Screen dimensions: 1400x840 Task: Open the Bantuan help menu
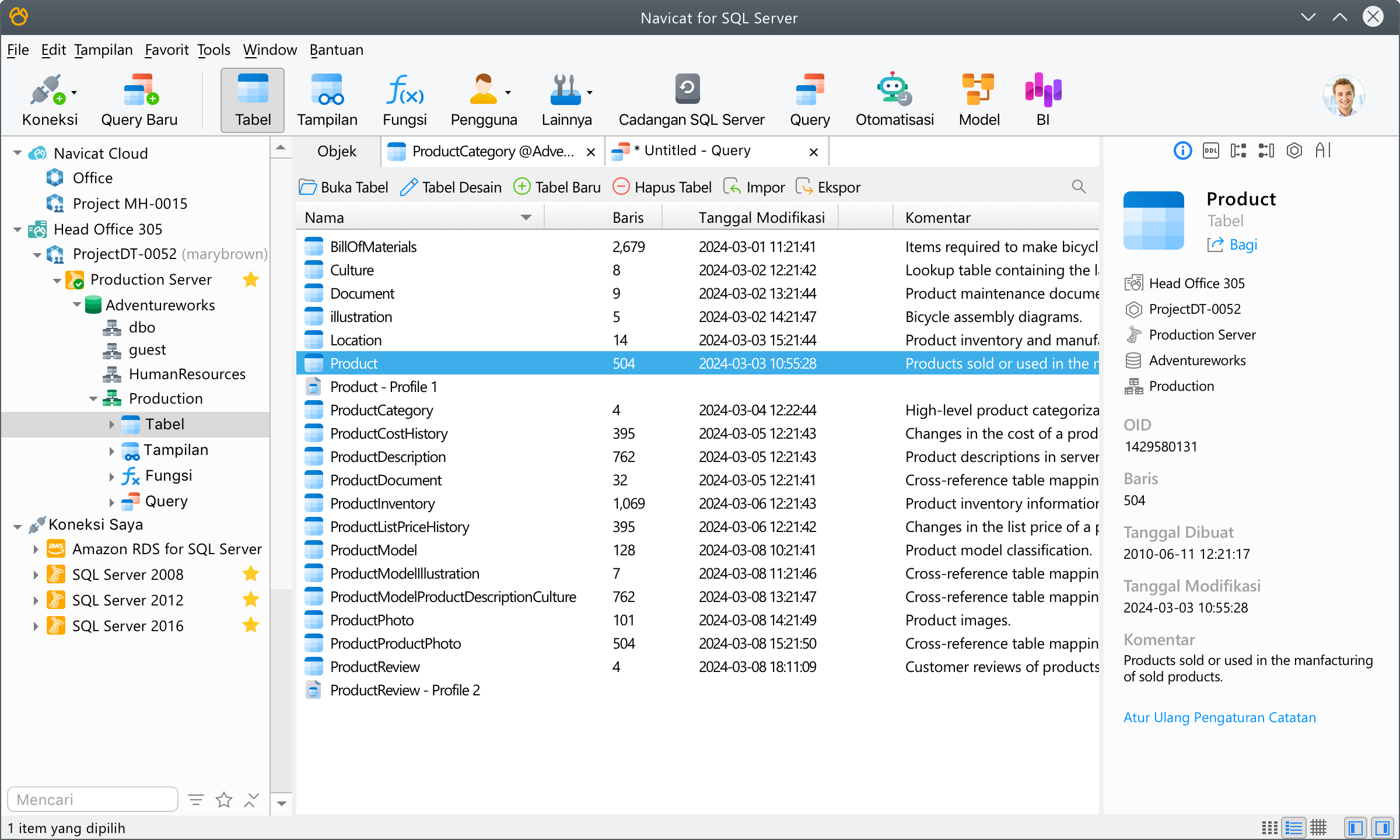(x=337, y=50)
